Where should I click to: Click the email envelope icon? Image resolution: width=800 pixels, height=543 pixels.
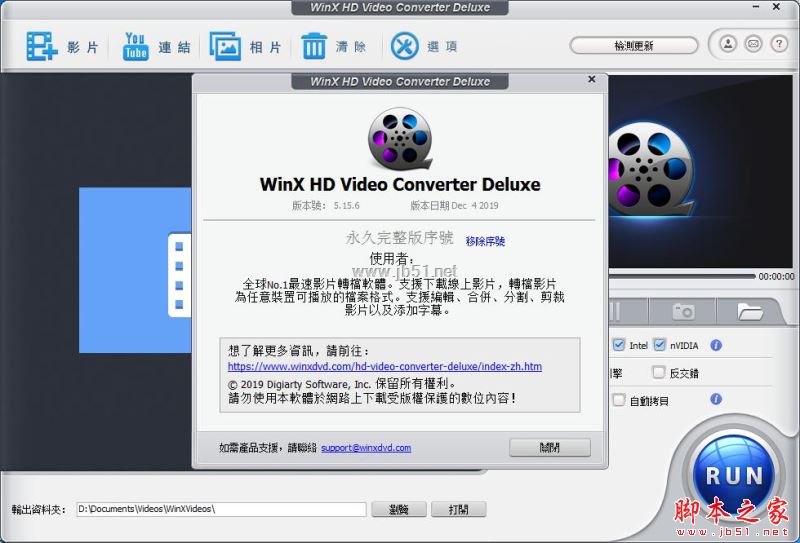[x=753, y=44]
